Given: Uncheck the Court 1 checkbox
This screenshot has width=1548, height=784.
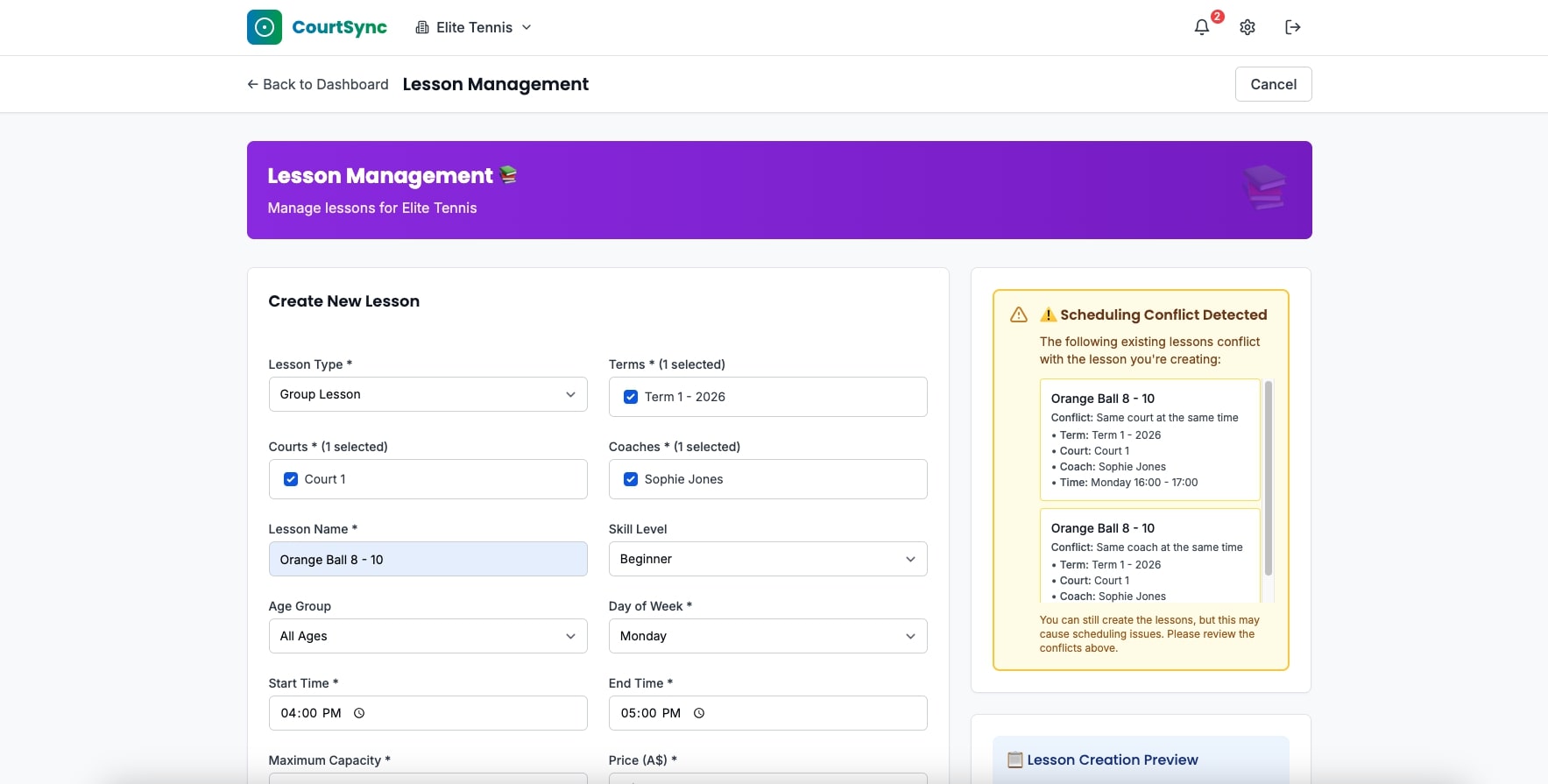Looking at the screenshot, I should [291, 479].
